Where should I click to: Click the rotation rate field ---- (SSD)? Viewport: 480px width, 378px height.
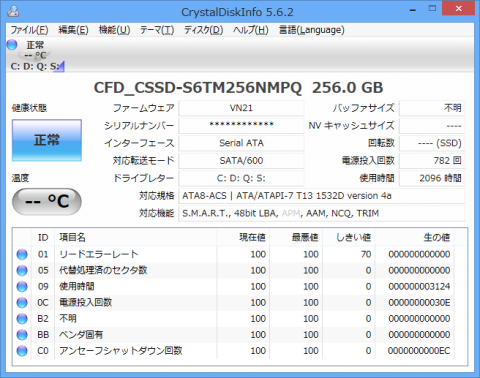432,143
